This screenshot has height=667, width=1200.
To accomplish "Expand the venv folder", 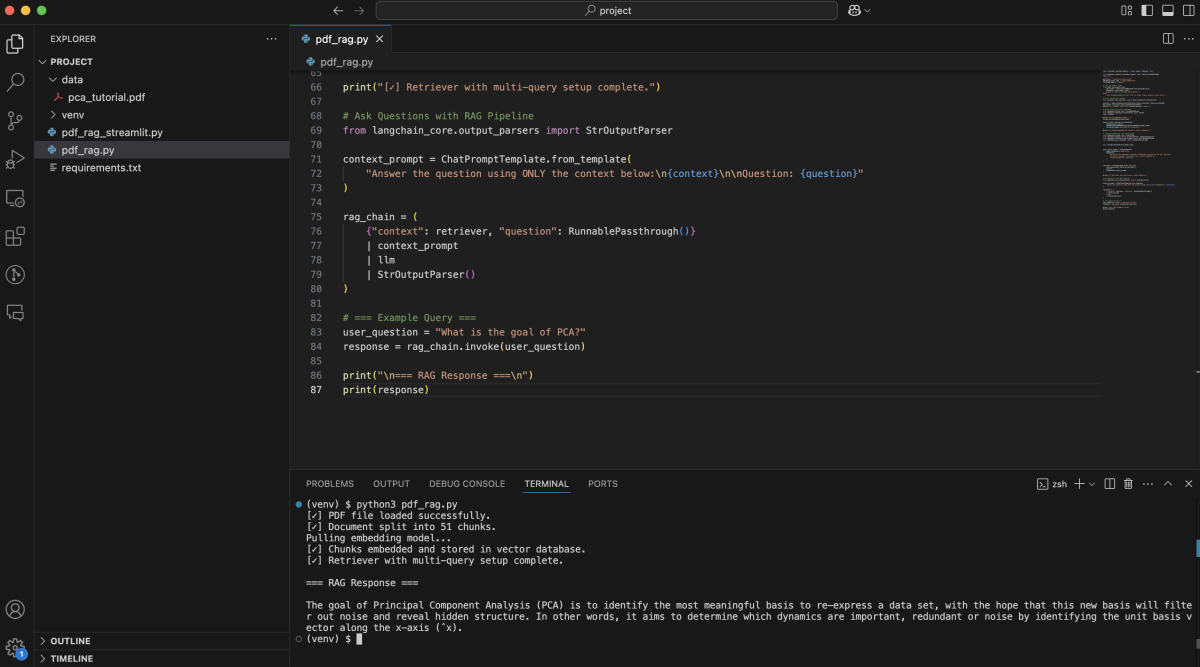I will 162,115.
